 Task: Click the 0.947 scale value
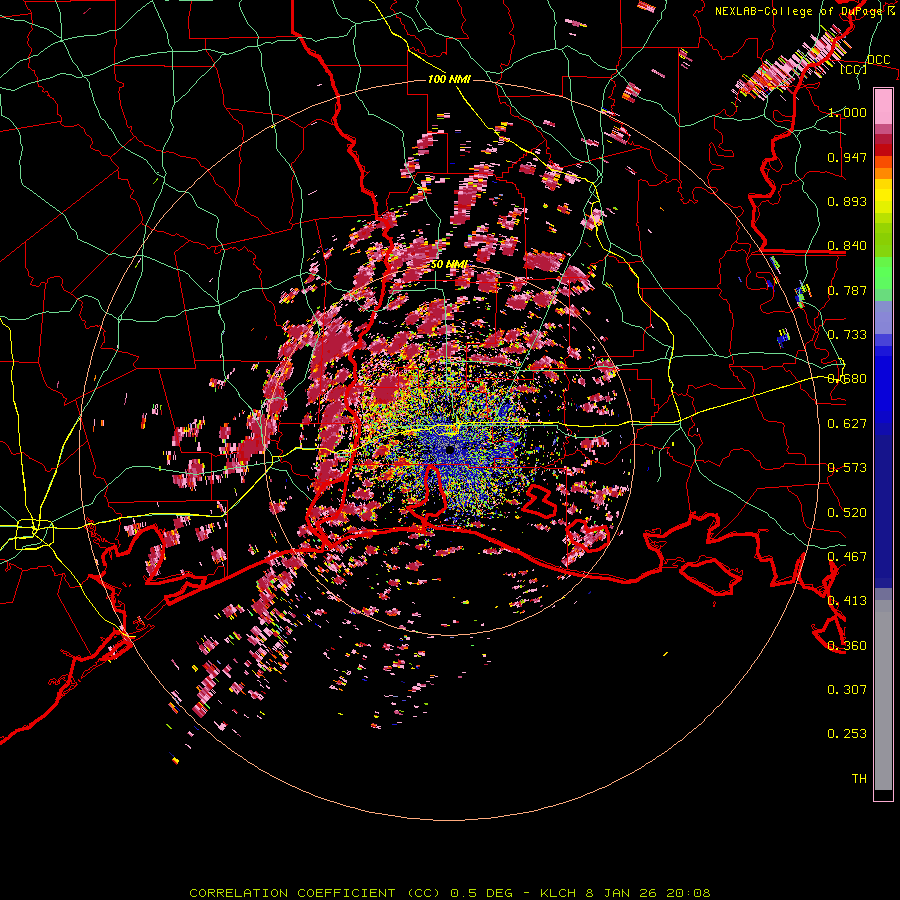847,157
